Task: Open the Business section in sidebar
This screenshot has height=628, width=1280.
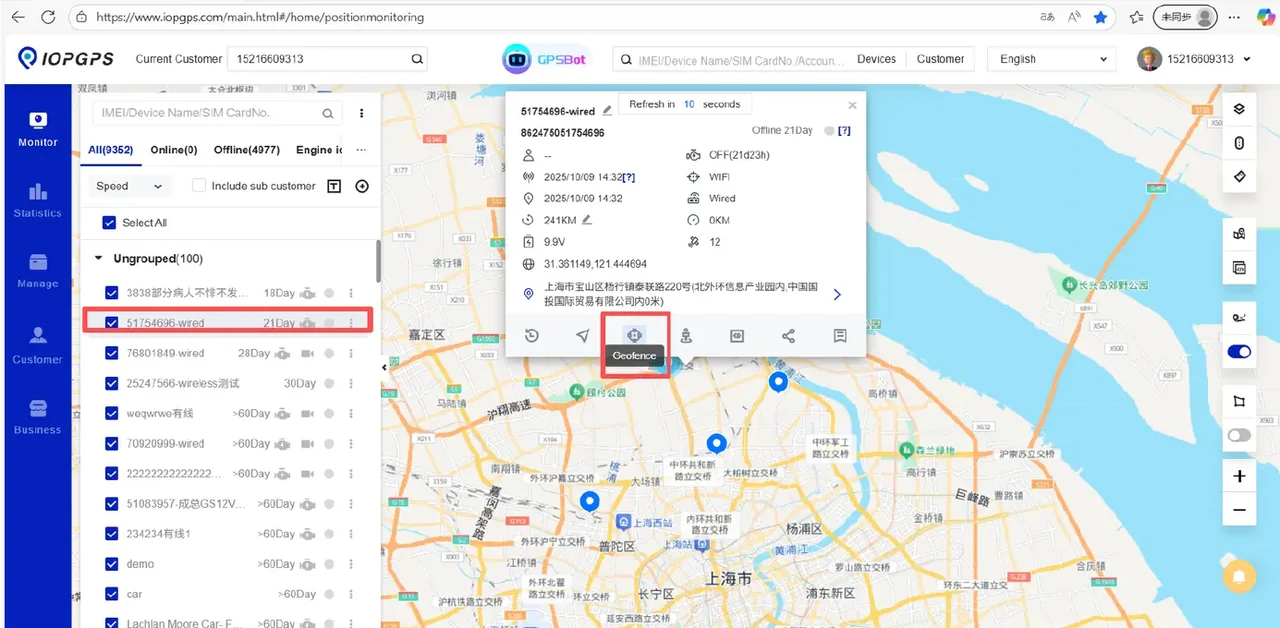Action: tap(38, 417)
